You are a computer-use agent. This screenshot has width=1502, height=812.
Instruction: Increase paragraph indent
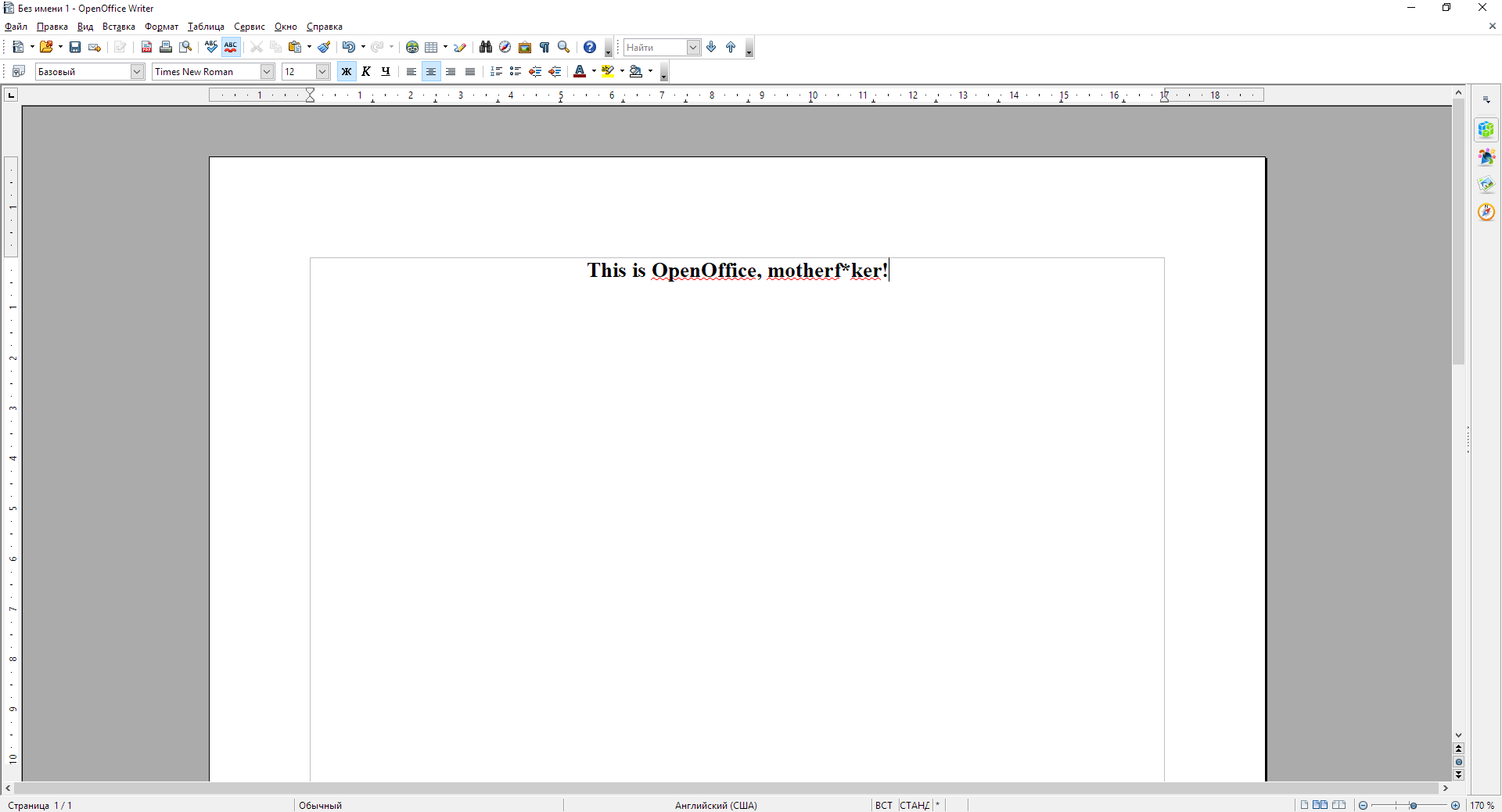555,71
